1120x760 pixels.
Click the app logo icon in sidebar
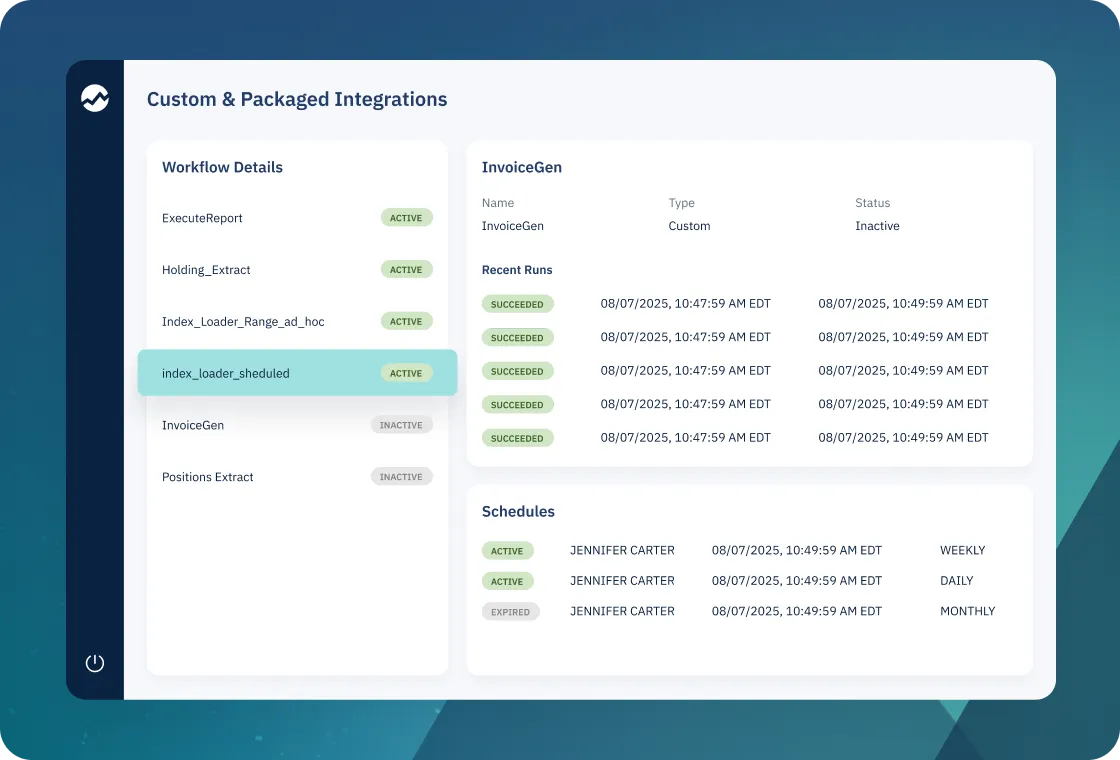[x=95, y=99]
